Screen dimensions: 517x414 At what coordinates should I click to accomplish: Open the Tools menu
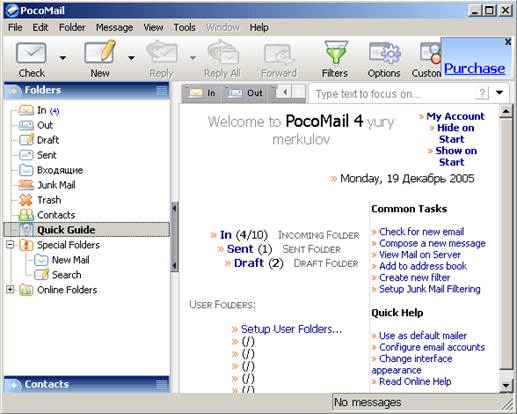(184, 27)
